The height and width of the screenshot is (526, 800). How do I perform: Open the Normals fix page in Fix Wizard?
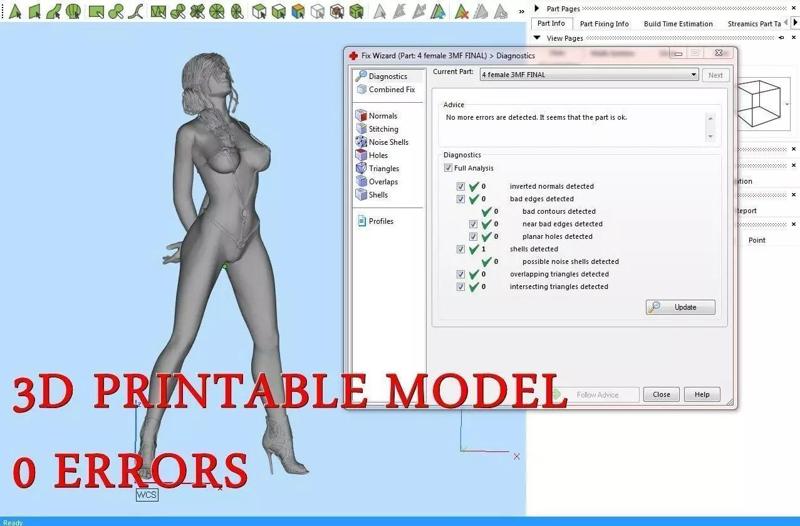[377, 116]
